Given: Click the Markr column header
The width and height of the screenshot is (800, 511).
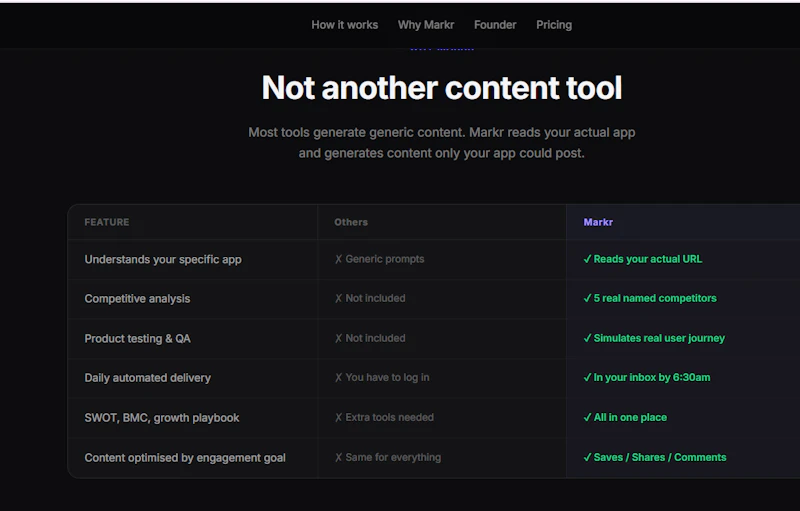Looking at the screenshot, I should (x=598, y=222).
